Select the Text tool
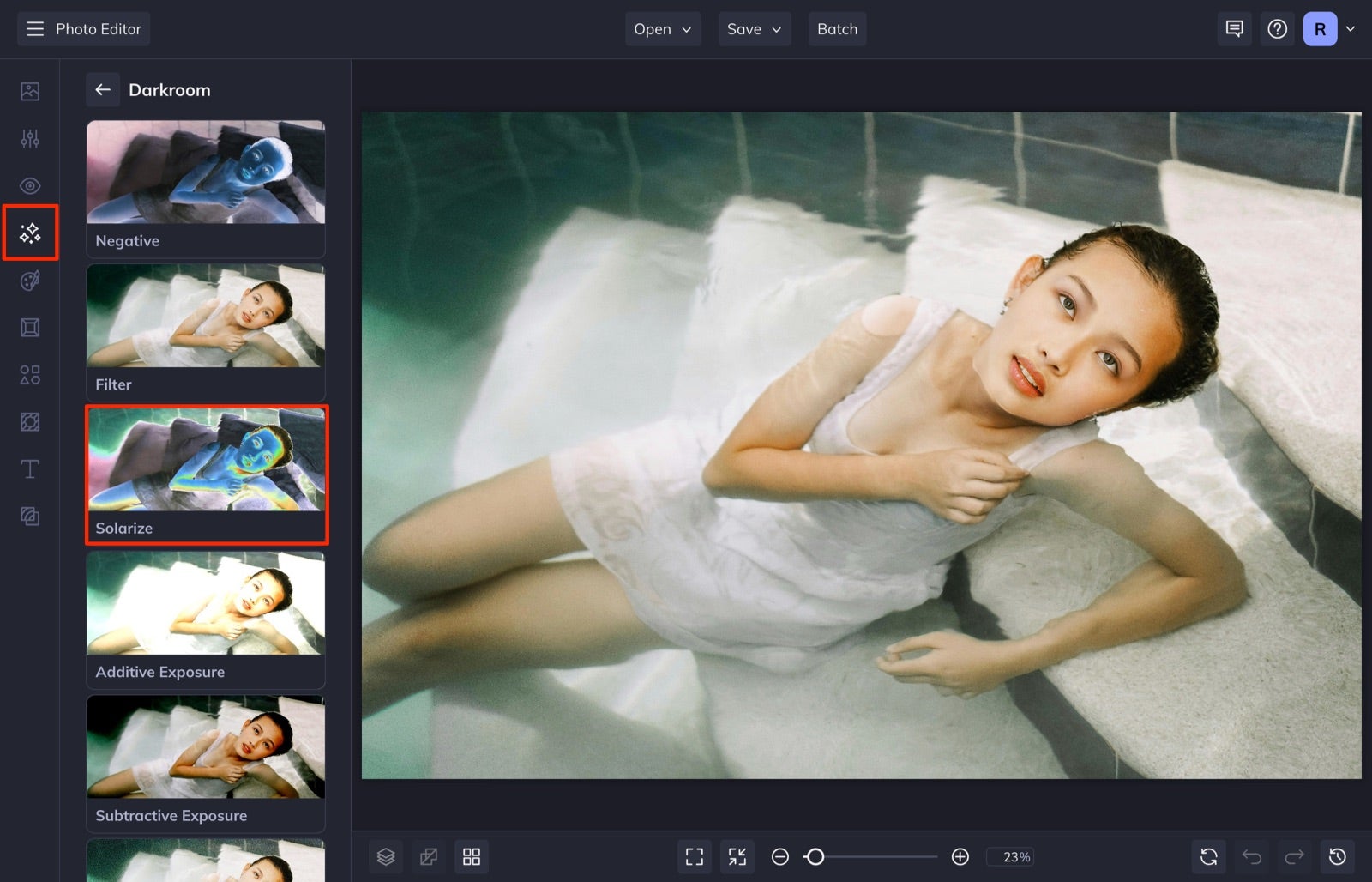The width and height of the screenshot is (1372, 882). (30, 468)
